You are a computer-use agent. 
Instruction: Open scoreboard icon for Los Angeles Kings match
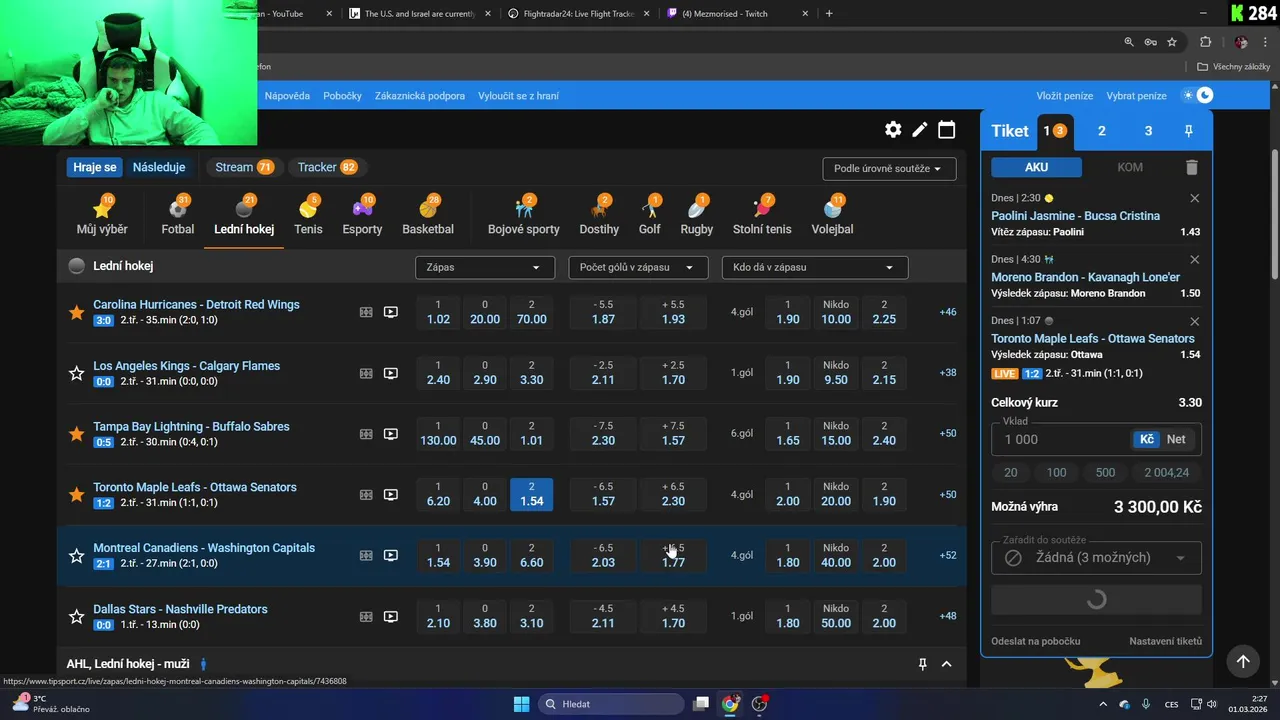click(366, 373)
